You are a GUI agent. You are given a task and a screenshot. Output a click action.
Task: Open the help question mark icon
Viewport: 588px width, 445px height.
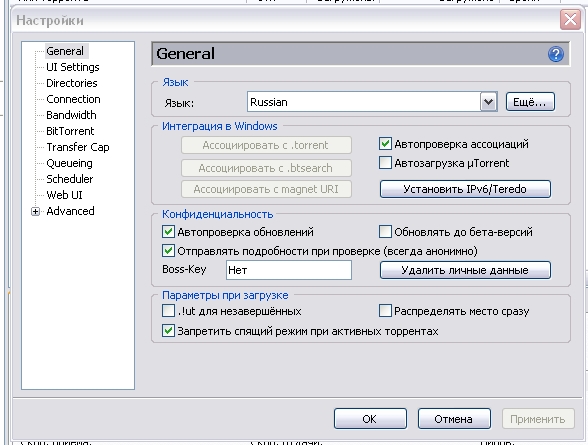(x=555, y=54)
